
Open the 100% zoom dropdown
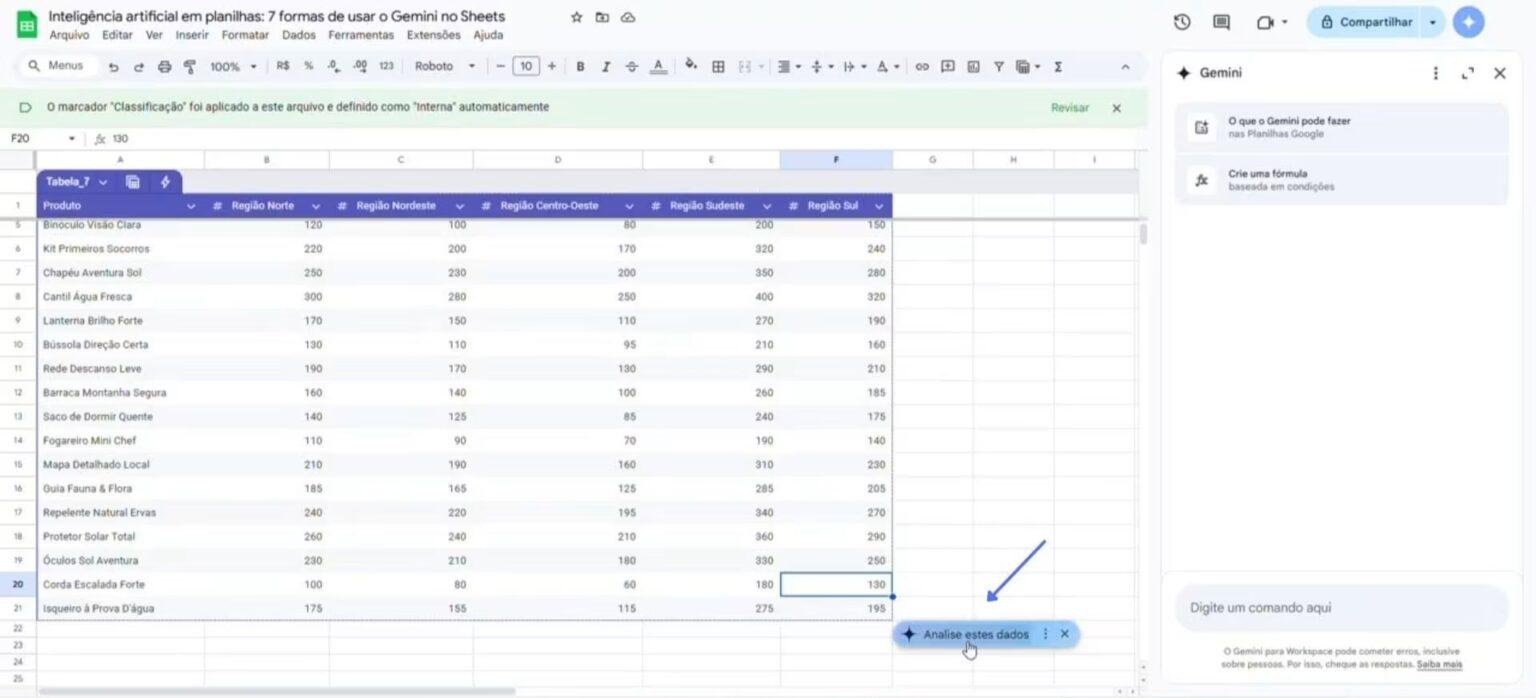tap(232, 67)
